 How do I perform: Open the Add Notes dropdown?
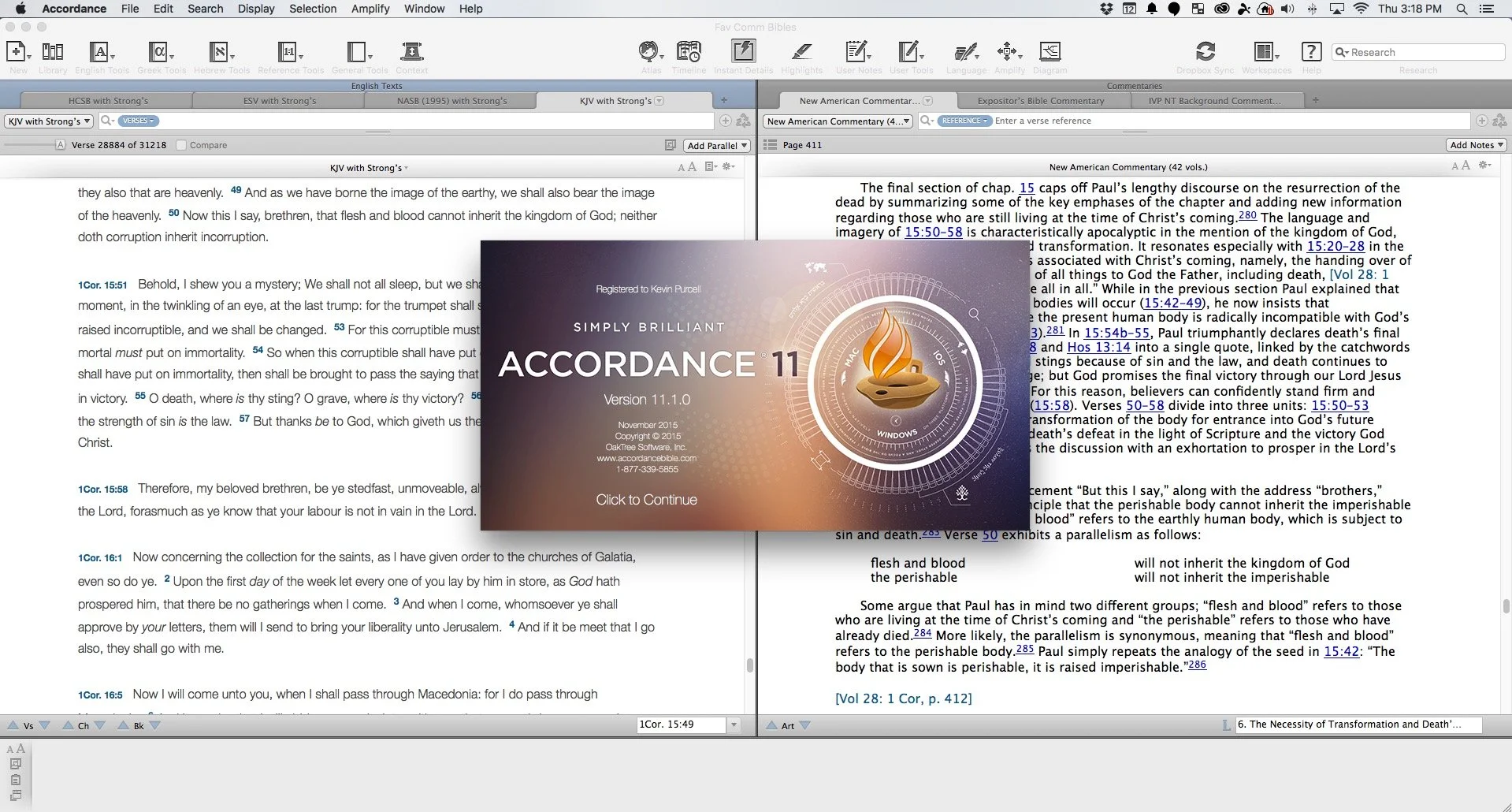point(1477,145)
